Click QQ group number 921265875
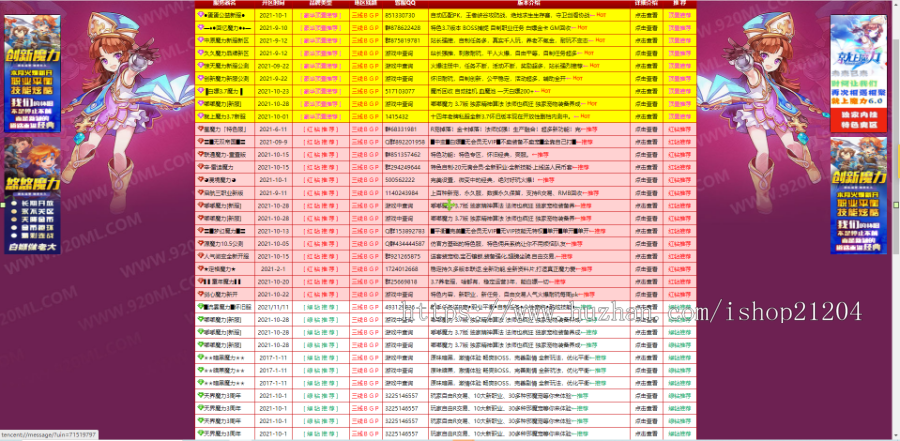900x441 pixels. (402, 256)
